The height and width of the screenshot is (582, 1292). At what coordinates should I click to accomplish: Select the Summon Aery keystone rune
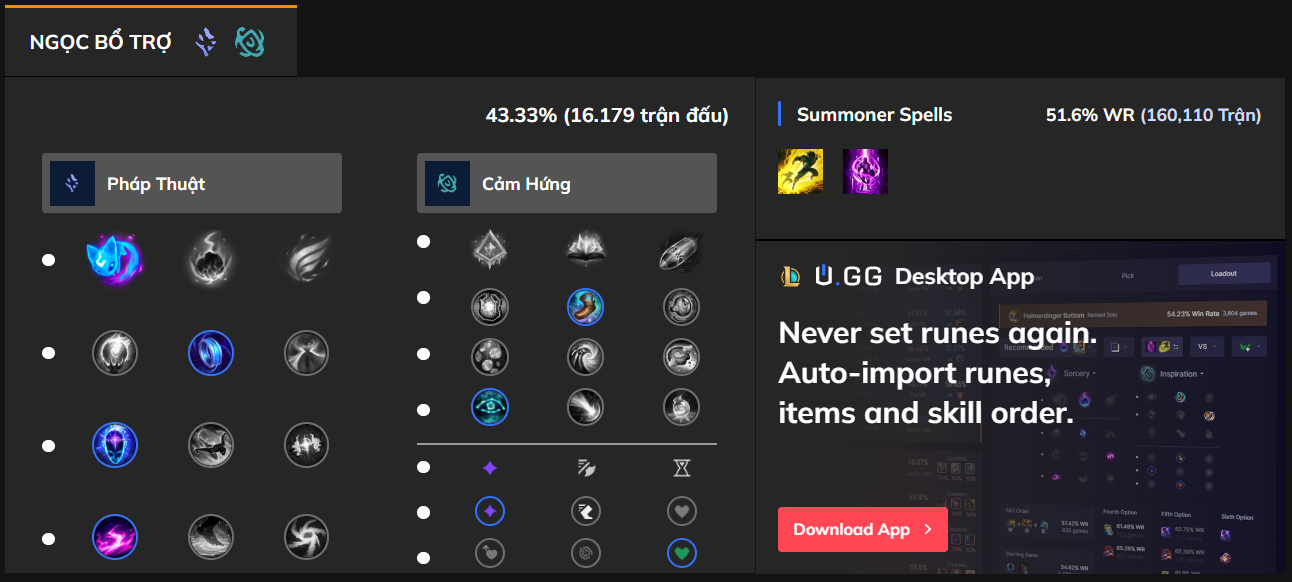pyautogui.click(x=114, y=260)
